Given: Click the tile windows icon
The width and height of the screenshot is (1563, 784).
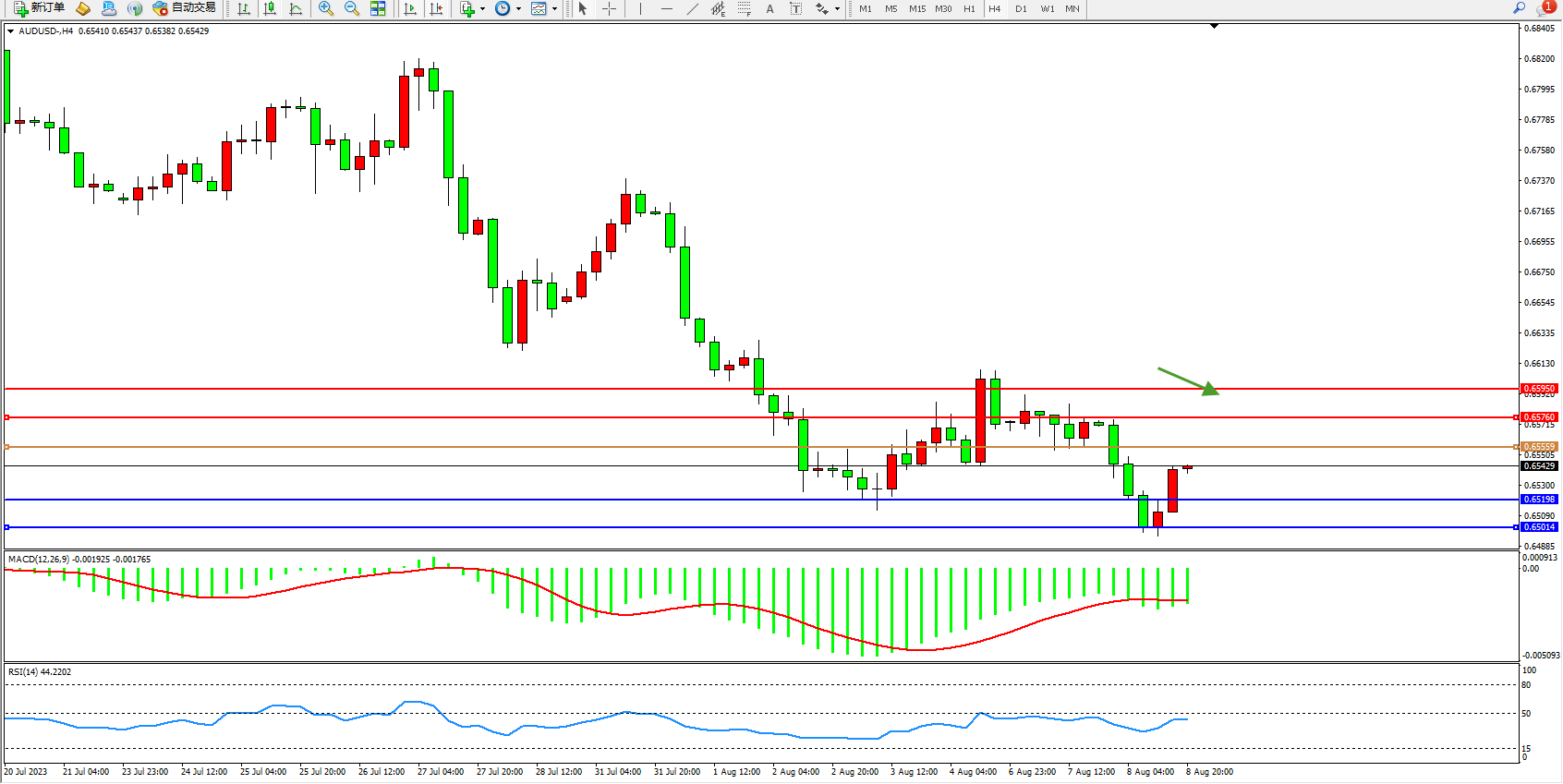Looking at the screenshot, I should pos(378,8).
